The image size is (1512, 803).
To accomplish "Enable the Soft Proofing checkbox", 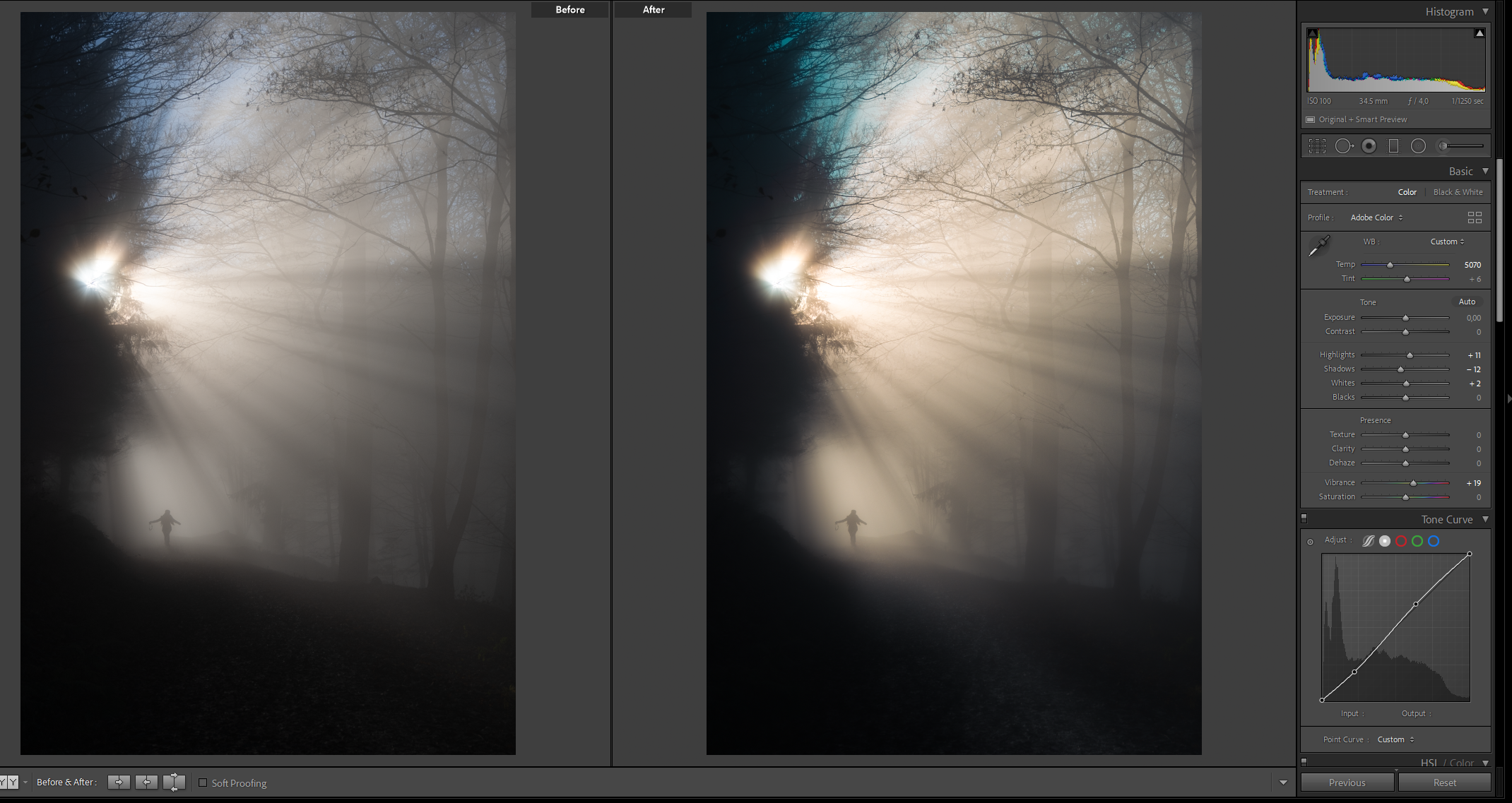I will coord(203,783).
